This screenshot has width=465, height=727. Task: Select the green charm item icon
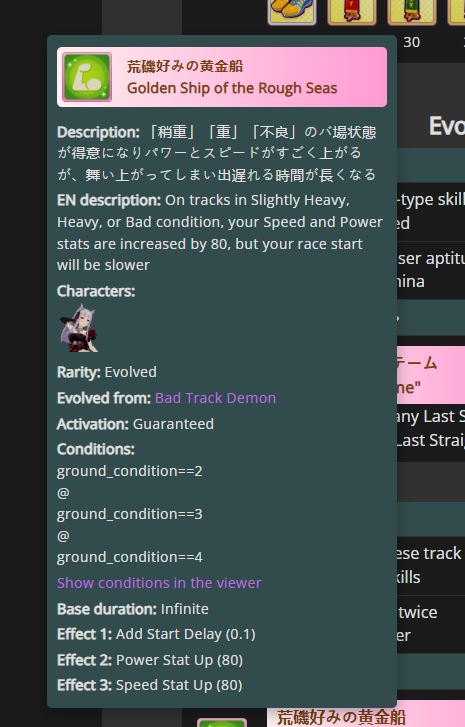tap(412, 12)
